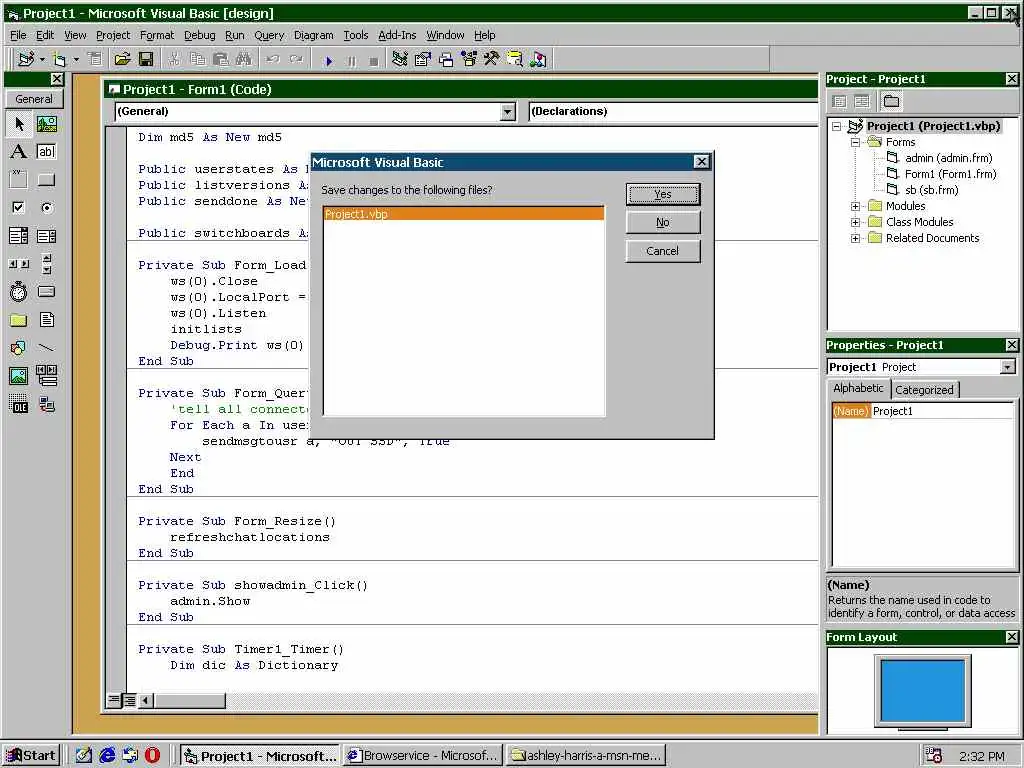The image size is (1024, 768).
Task: Click Yes to save changes
Action: [663, 194]
